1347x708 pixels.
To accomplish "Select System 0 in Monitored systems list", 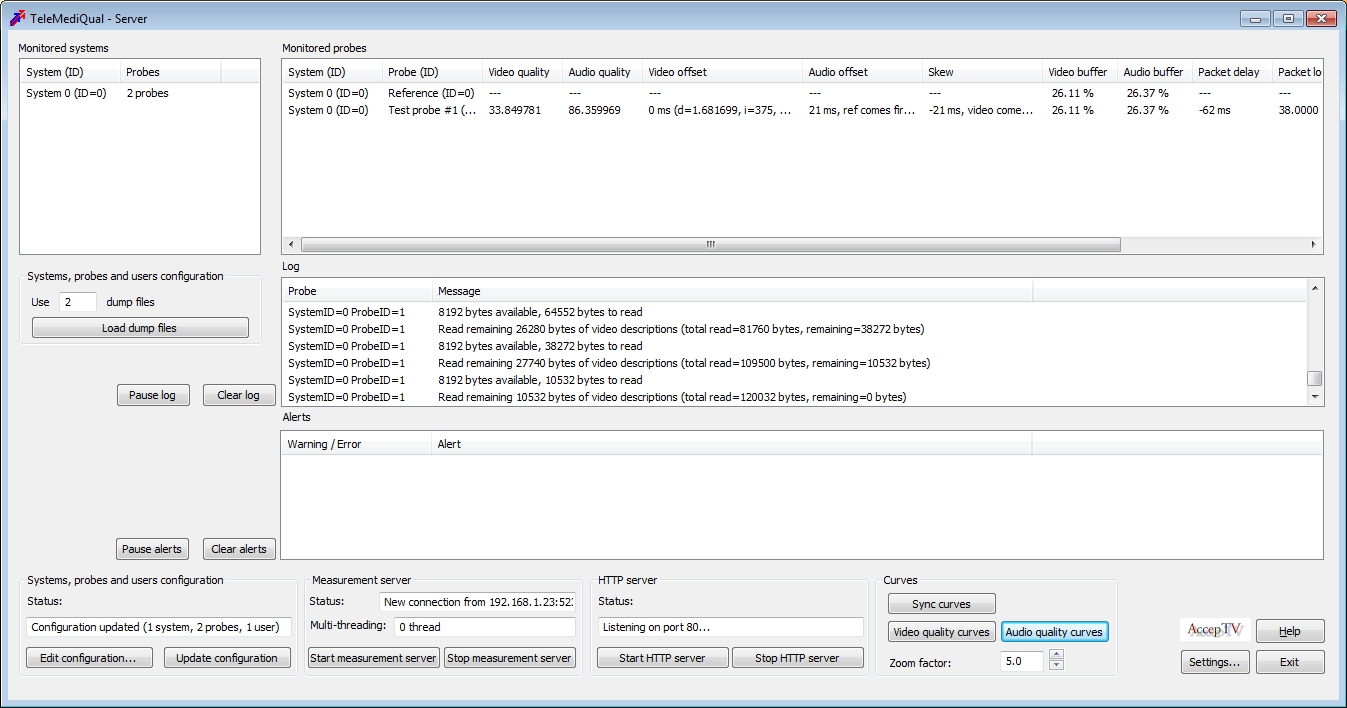I will [66, 93].
